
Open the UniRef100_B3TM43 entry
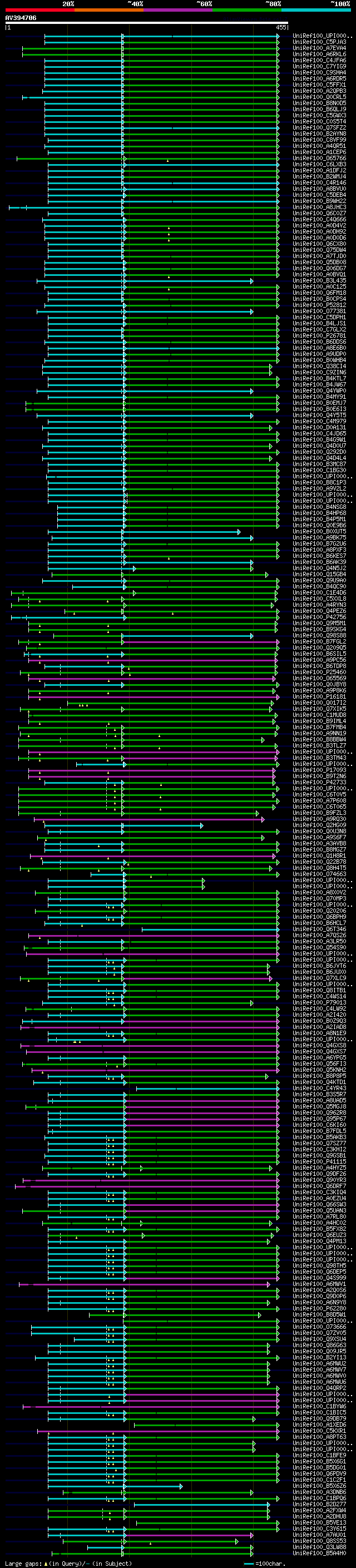click(x=319, y=758)
